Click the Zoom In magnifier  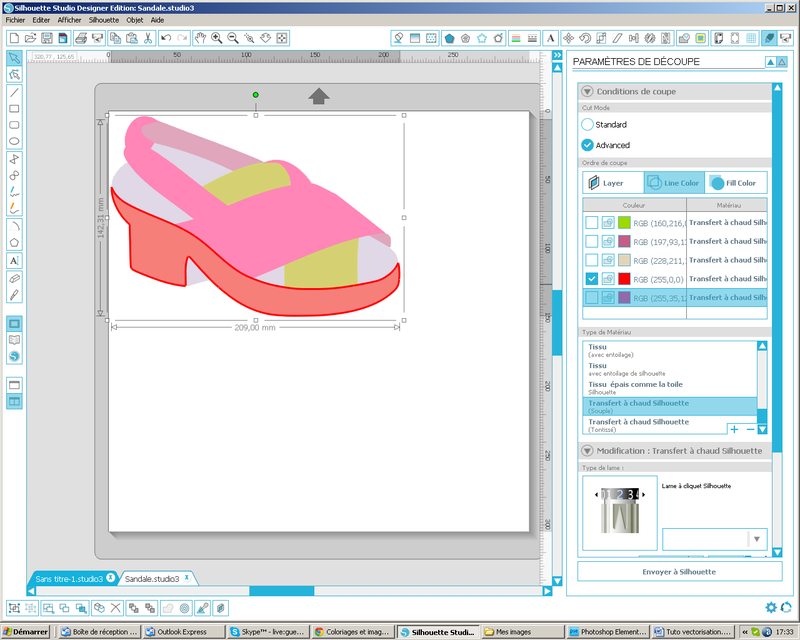pos(216,38)
